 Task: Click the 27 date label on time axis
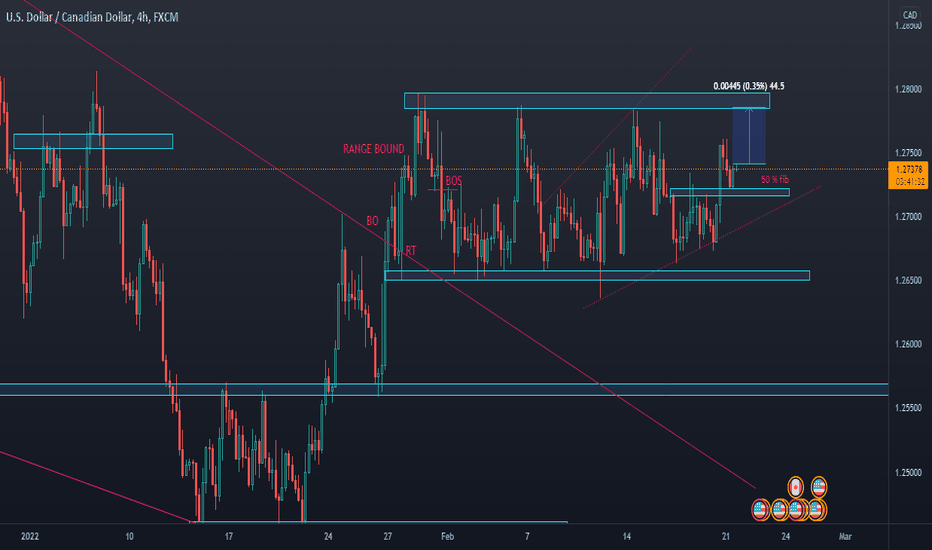click(x=388, y=536)
